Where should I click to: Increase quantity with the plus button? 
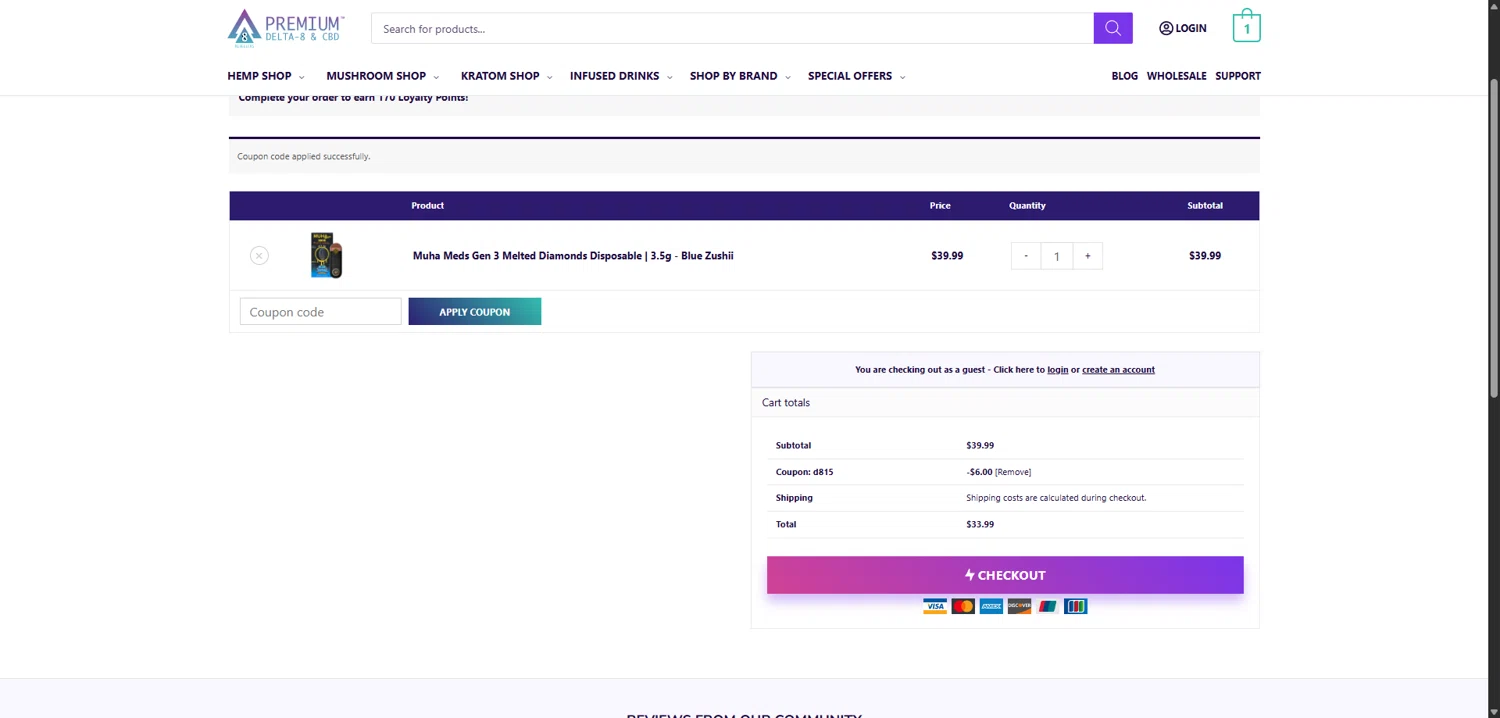[x=1088, y=256]
